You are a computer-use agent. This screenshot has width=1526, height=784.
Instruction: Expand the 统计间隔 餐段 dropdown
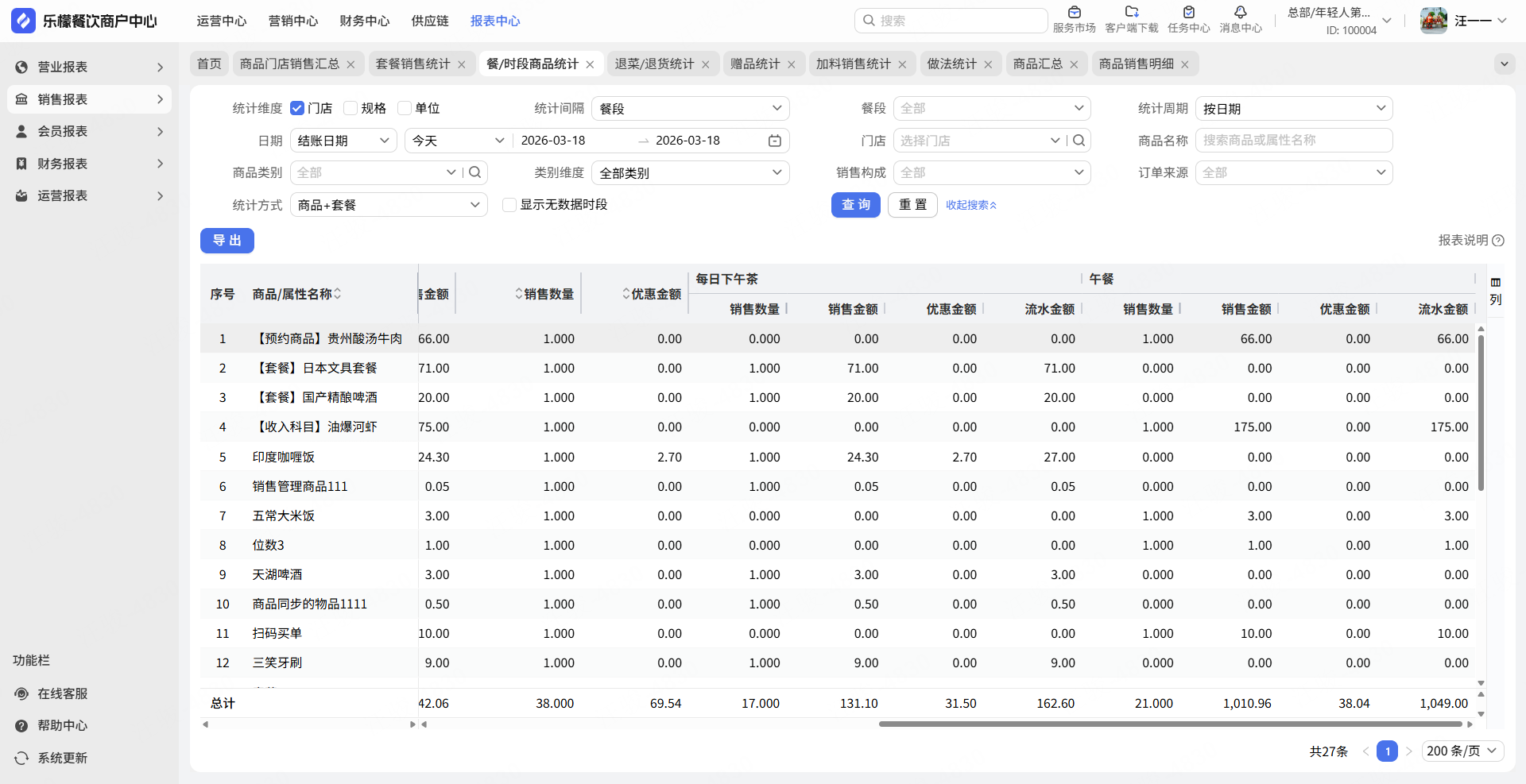690,108
